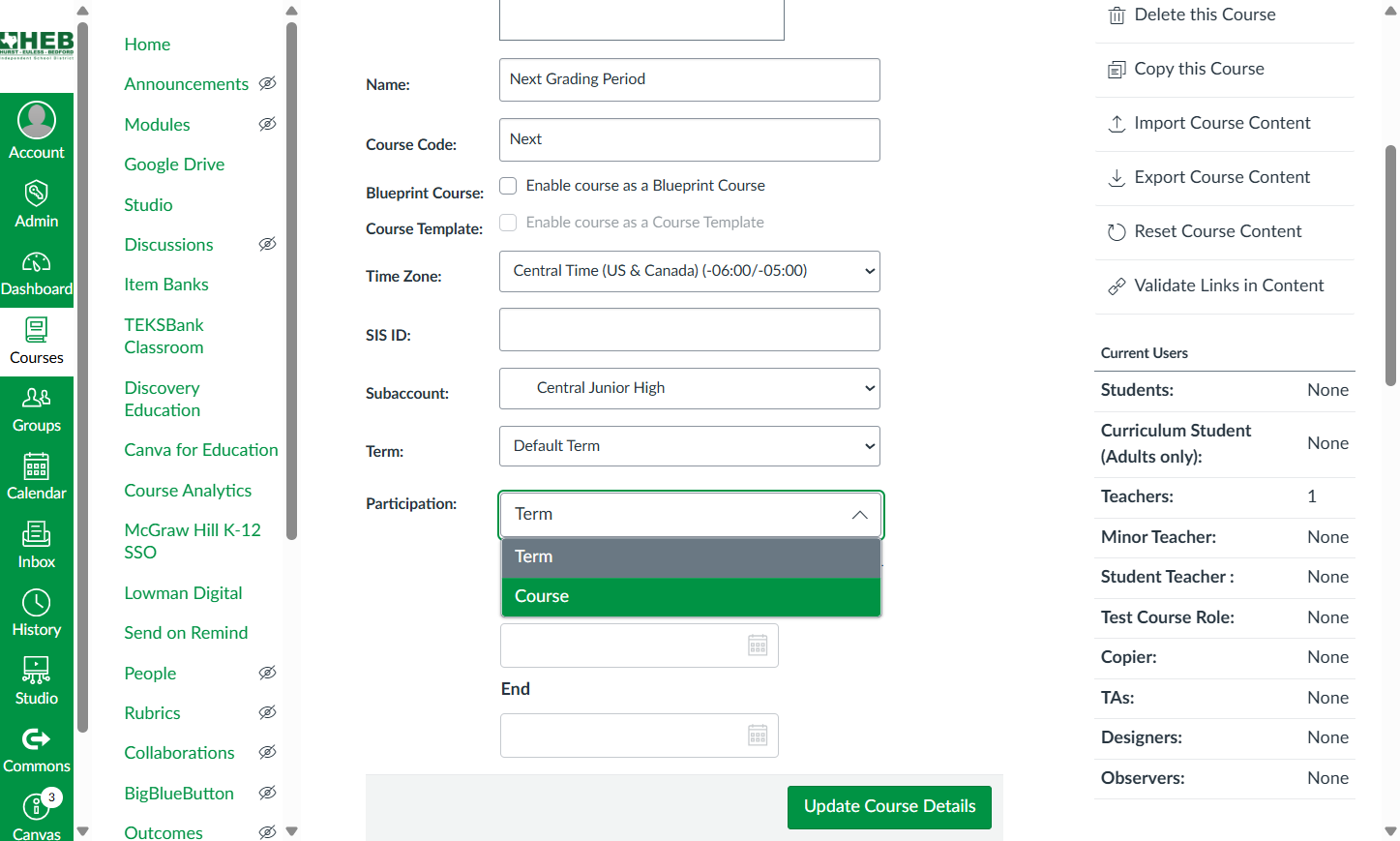Open Course Analytics link
Viewport: 1400px width, 841px height.
(x=188, y=491)
